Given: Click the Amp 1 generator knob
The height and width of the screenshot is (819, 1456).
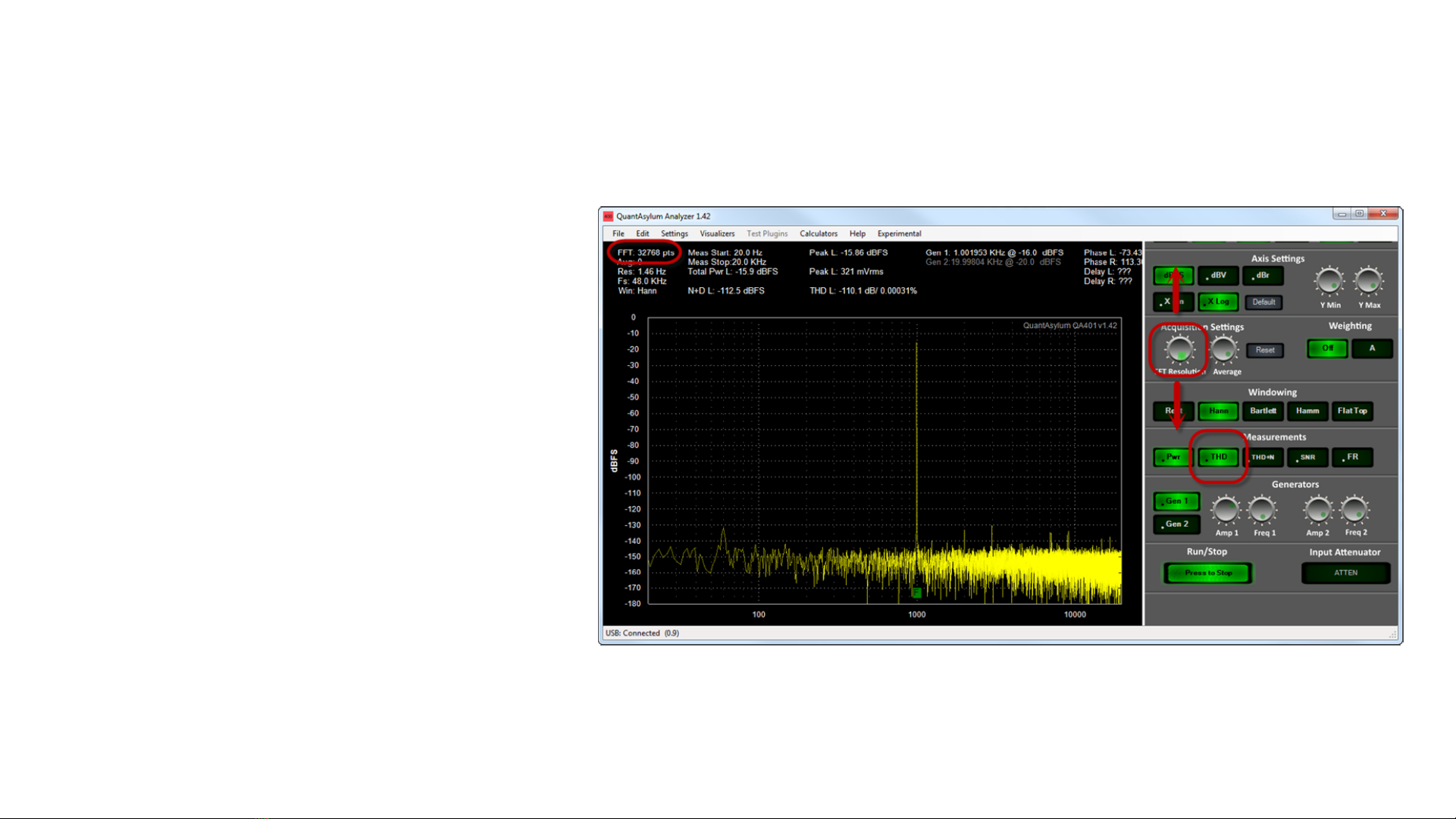Looking at the screenshot, I should tap(1226, 511).
